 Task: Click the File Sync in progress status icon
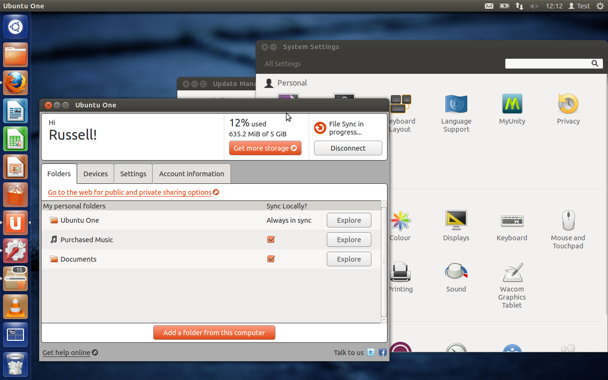320,128
